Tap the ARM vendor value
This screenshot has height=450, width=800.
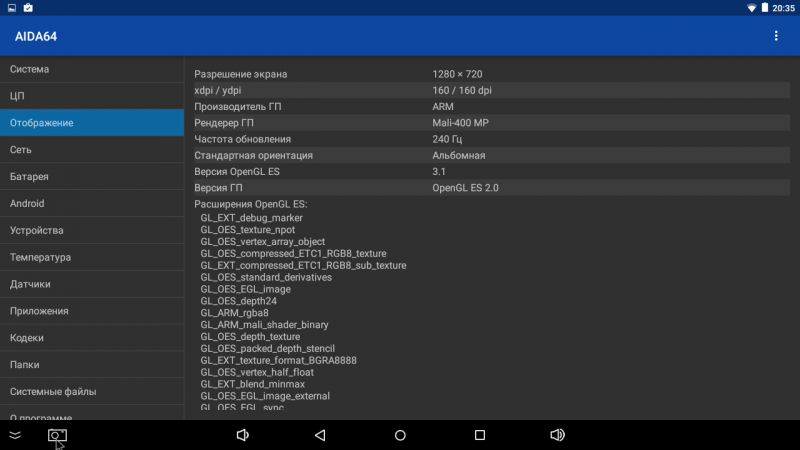coord(443,107)
